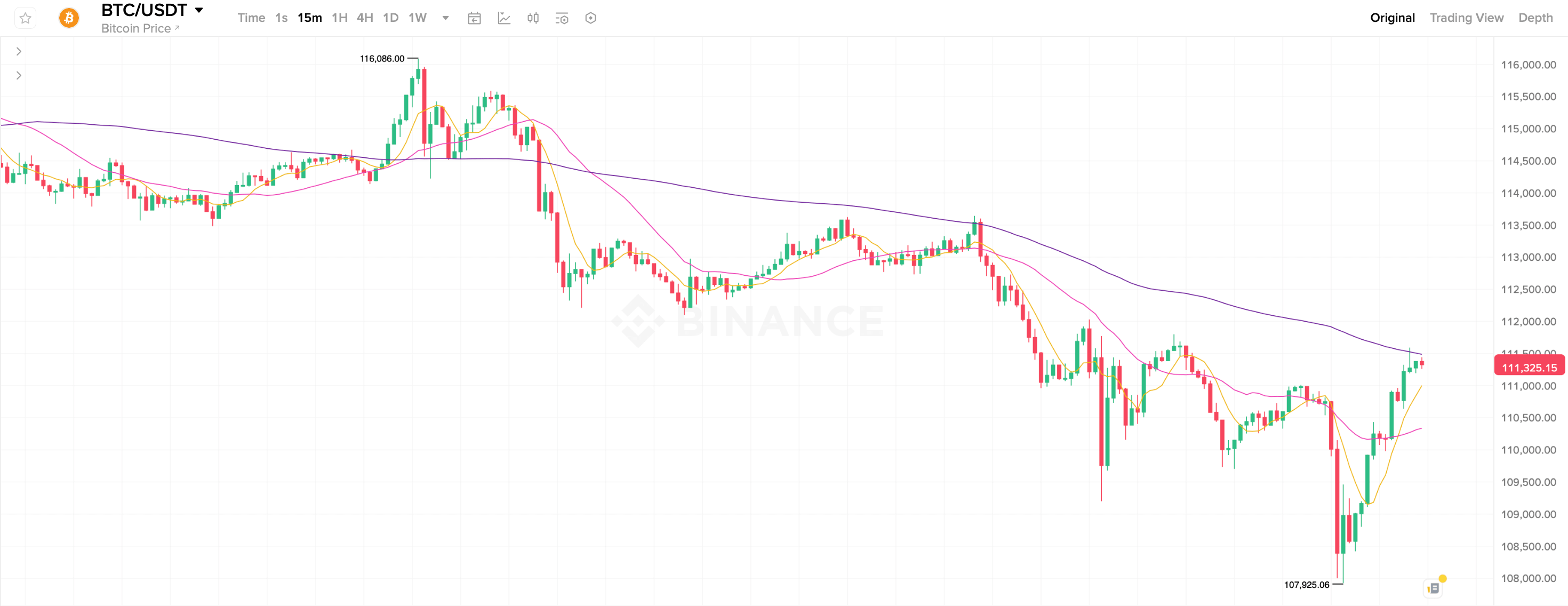The image size is (1568, 606).
Task: Open the calendar go-to-date icon
Action: [474, 18]
